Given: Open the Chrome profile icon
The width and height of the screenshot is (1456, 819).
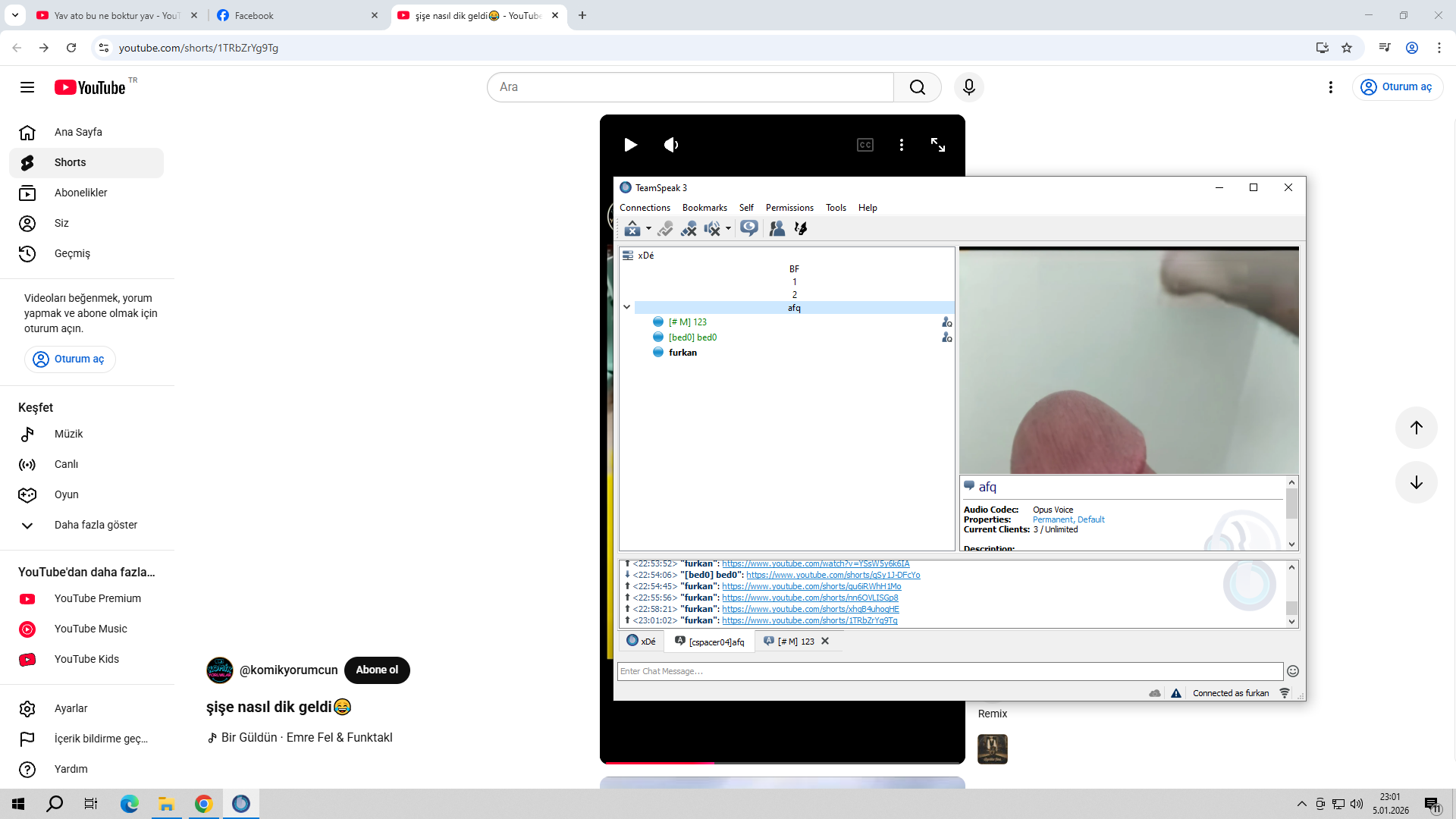Looking at the screenshot, I should click(1412, 48).
